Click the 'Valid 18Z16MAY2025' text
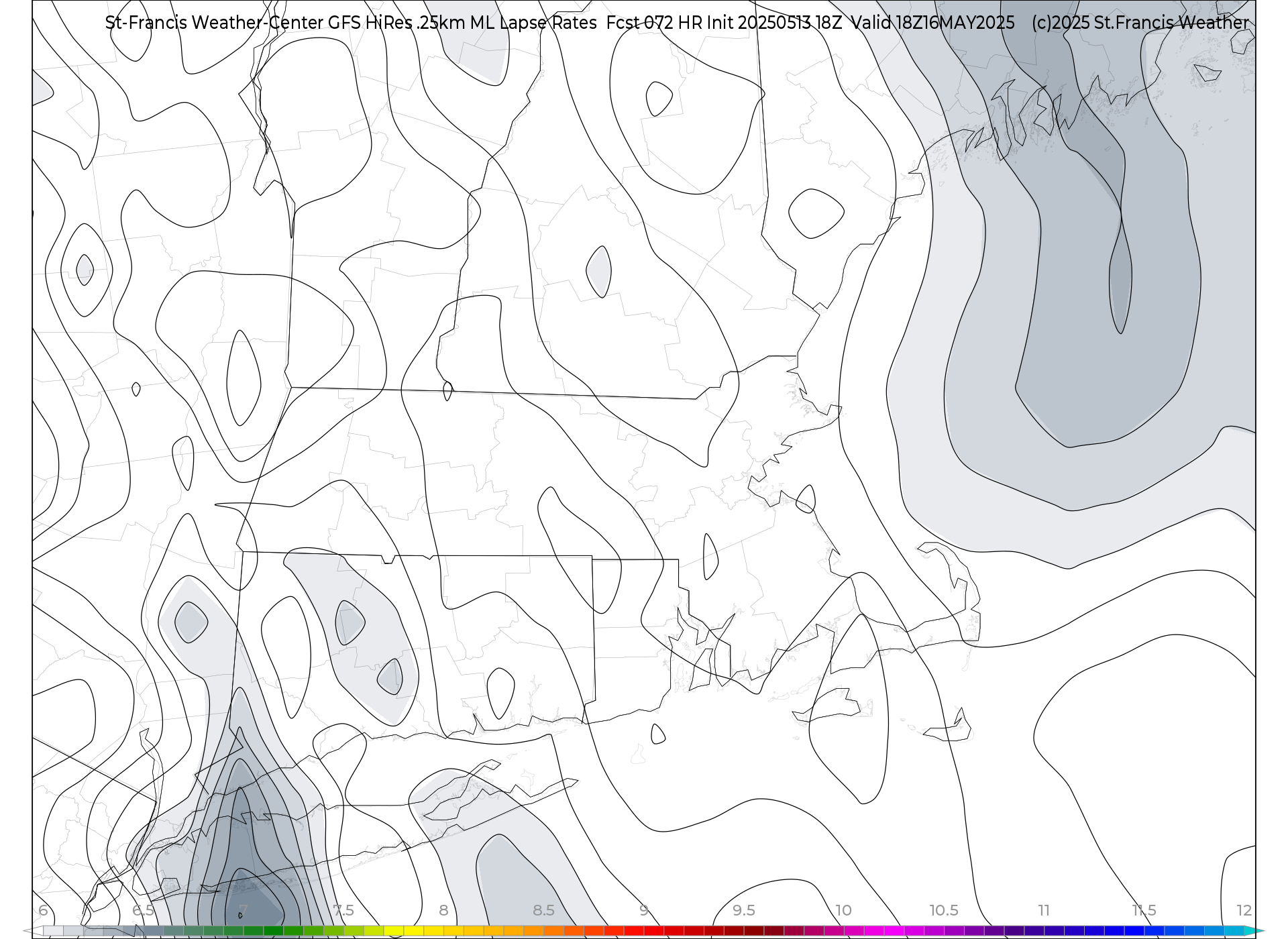Screen dimensions: 1288x939 point(932,23)
